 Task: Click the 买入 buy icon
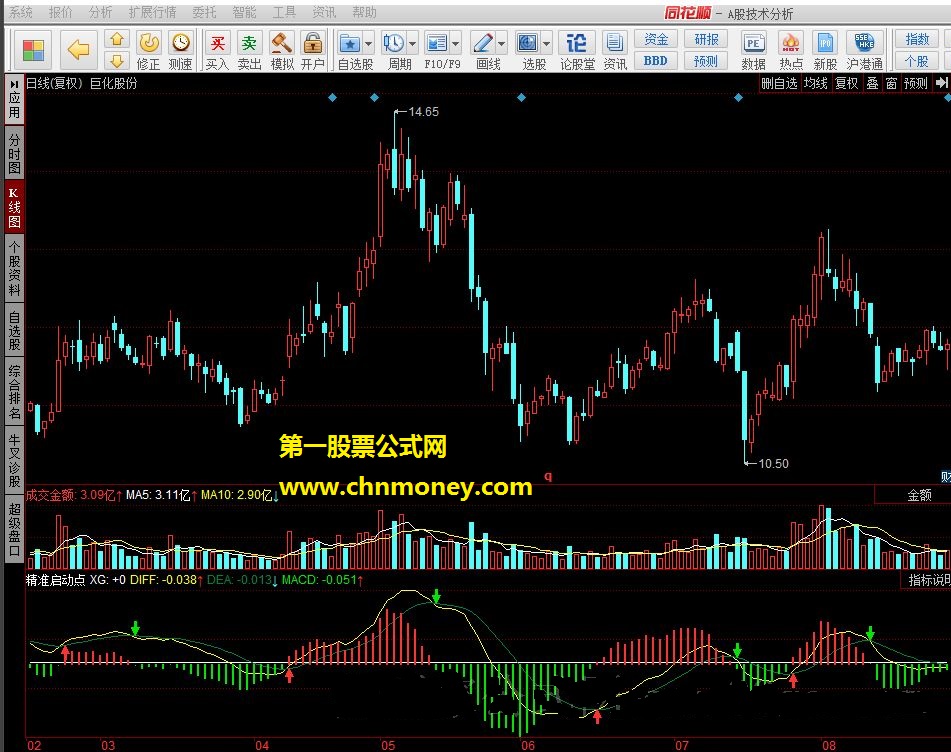point(217,50)
